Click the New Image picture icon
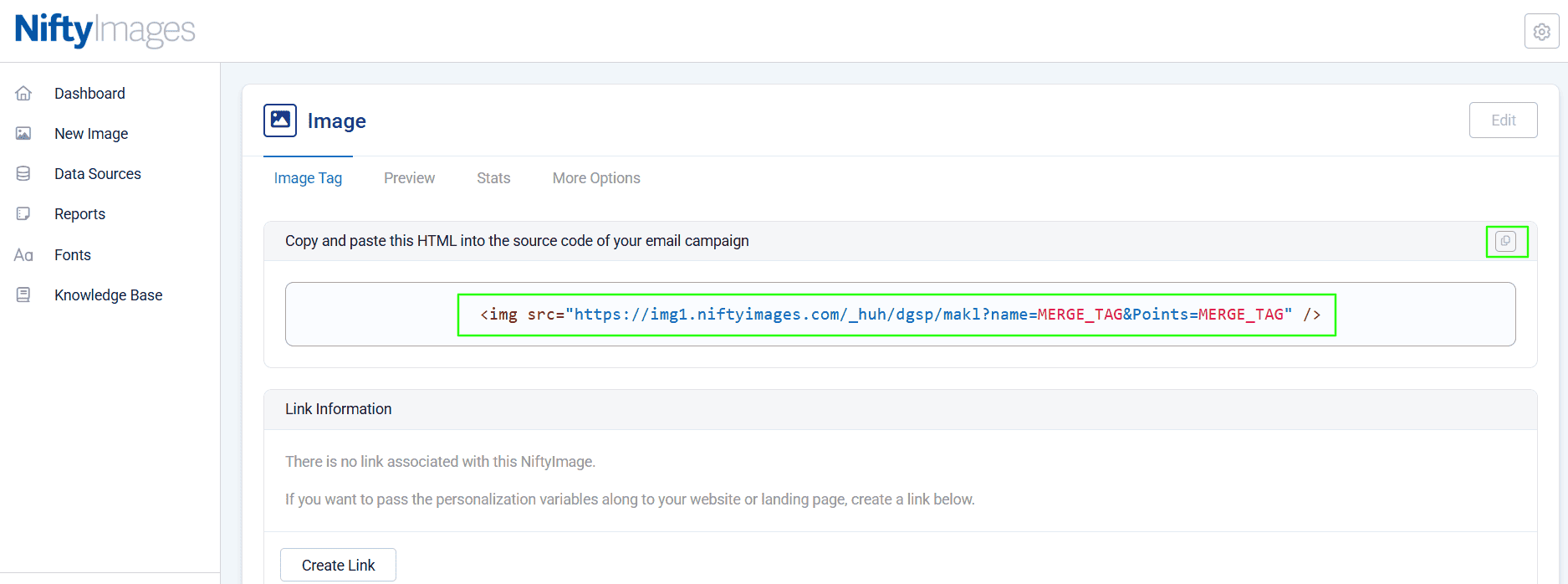 [23, 134]
